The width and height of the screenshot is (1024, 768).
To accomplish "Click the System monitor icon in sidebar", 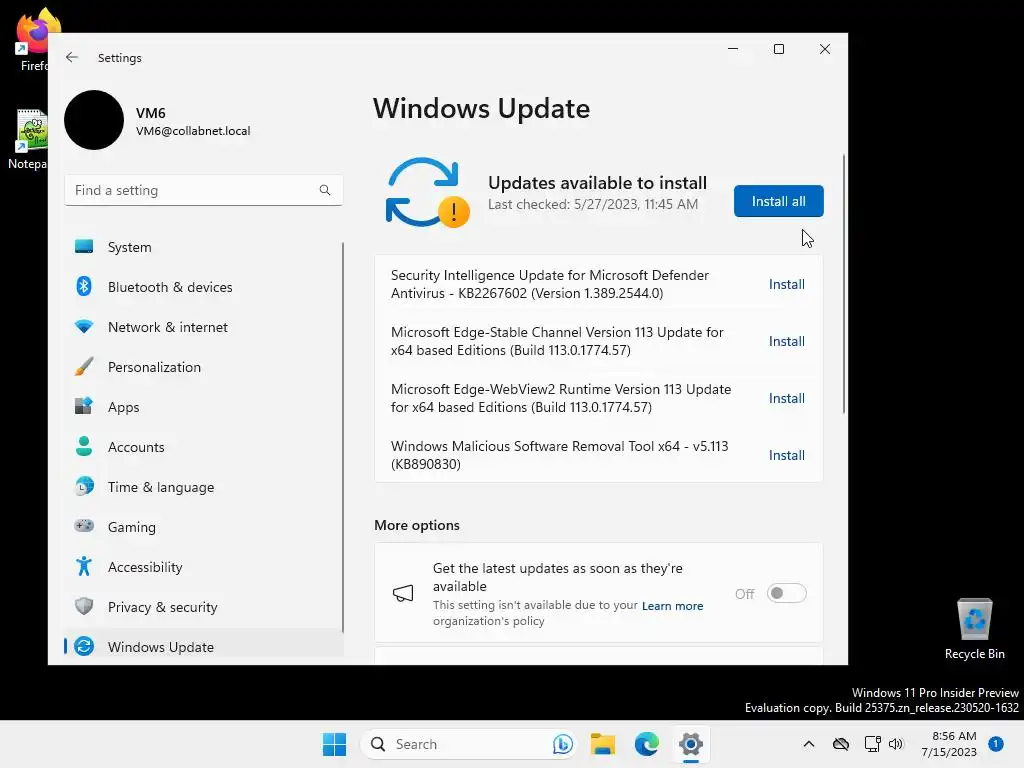I will [84, 247].
